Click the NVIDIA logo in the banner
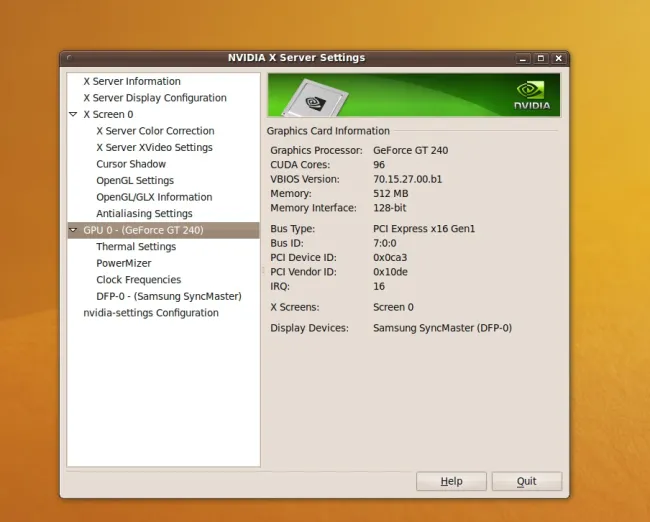The height and width of the screenshot is (522, 650). point(532,96)
